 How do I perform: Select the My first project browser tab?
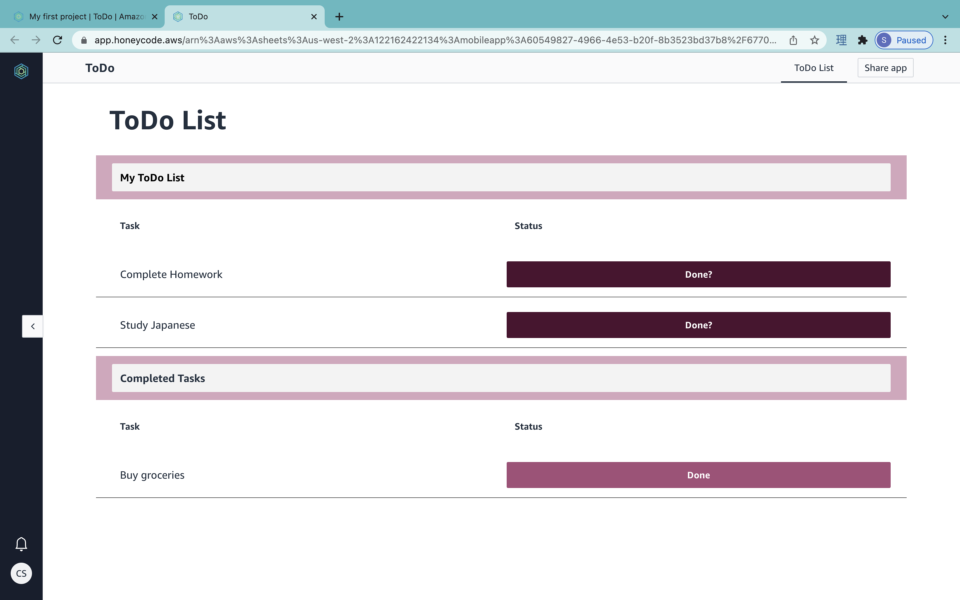pyautogui.click(x=80, y=16)
